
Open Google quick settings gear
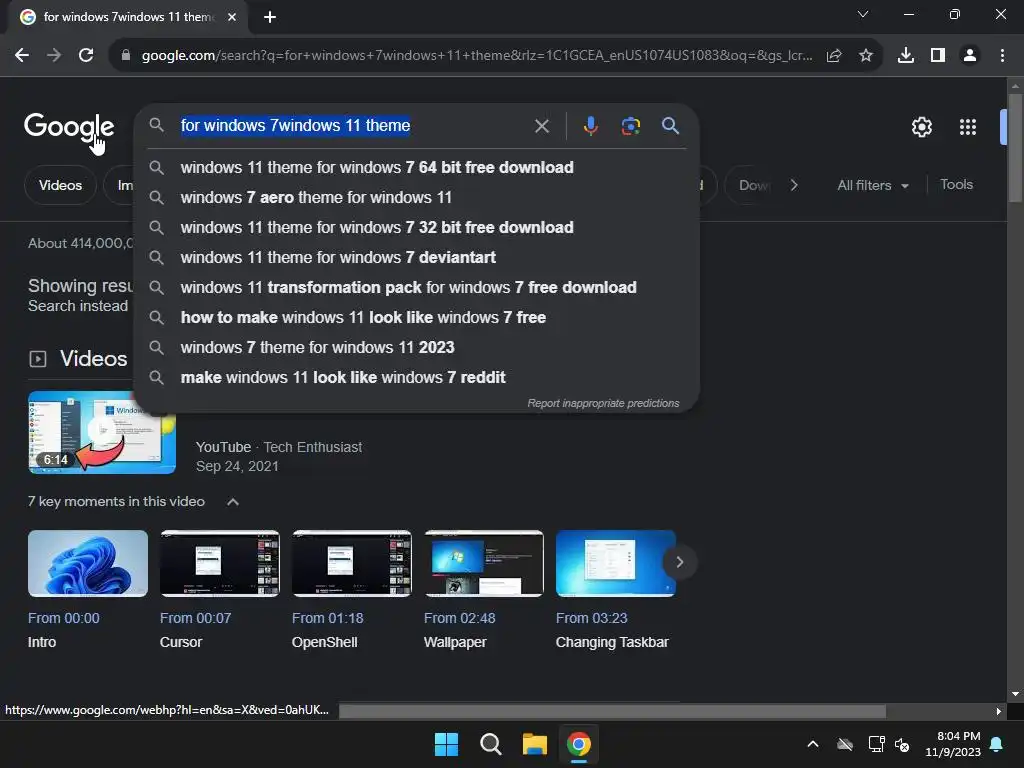click(x=921, y=127)
